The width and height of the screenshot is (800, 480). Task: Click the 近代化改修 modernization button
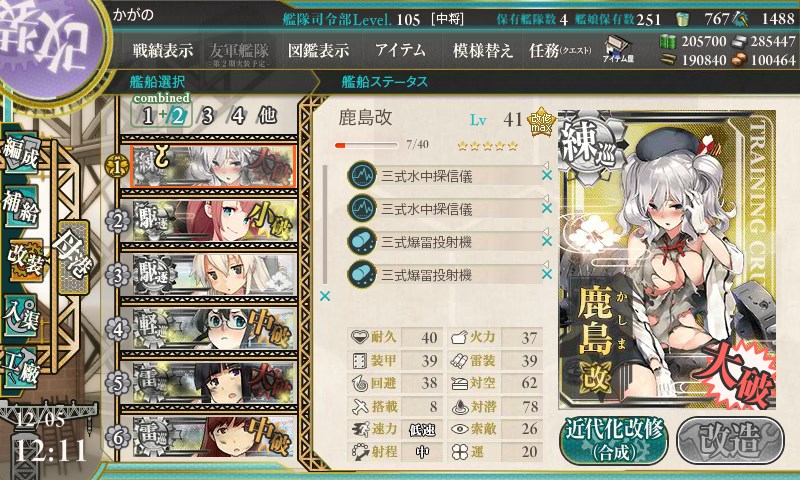point(614,440)
